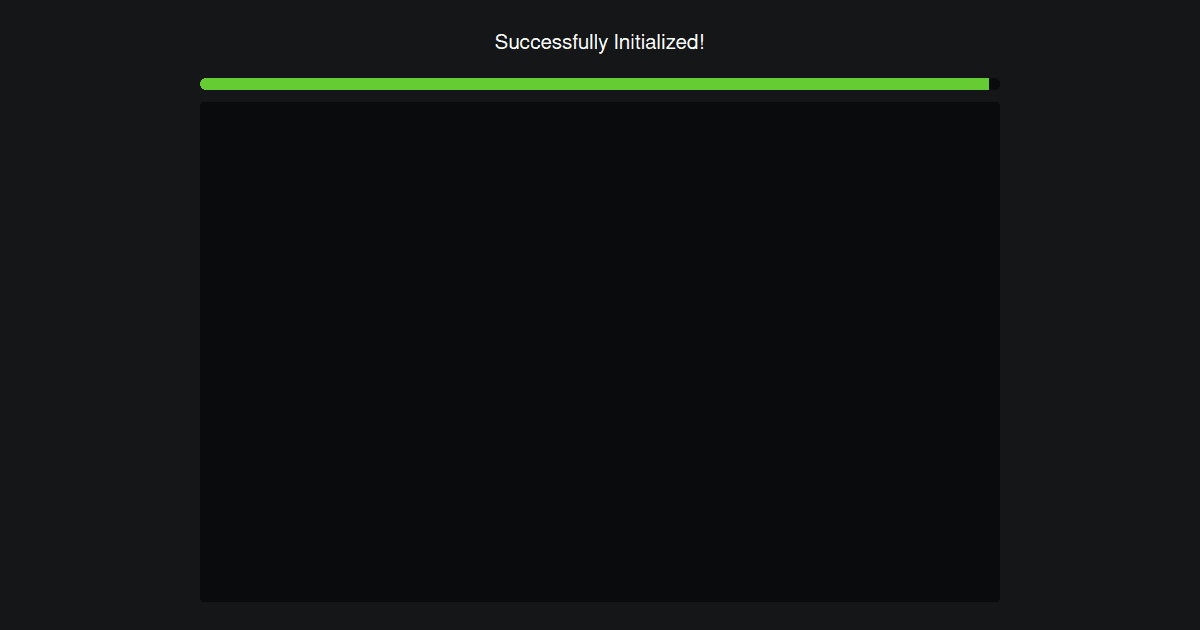Click the green filled portion of the progress bar
Image resolution: width=1200 pixels, height=630 pixels.
(594, 84)
